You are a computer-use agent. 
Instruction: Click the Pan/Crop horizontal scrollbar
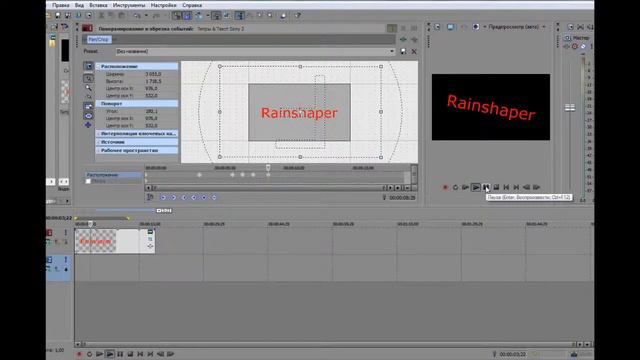pyautogui.click(x=269, y=188)
